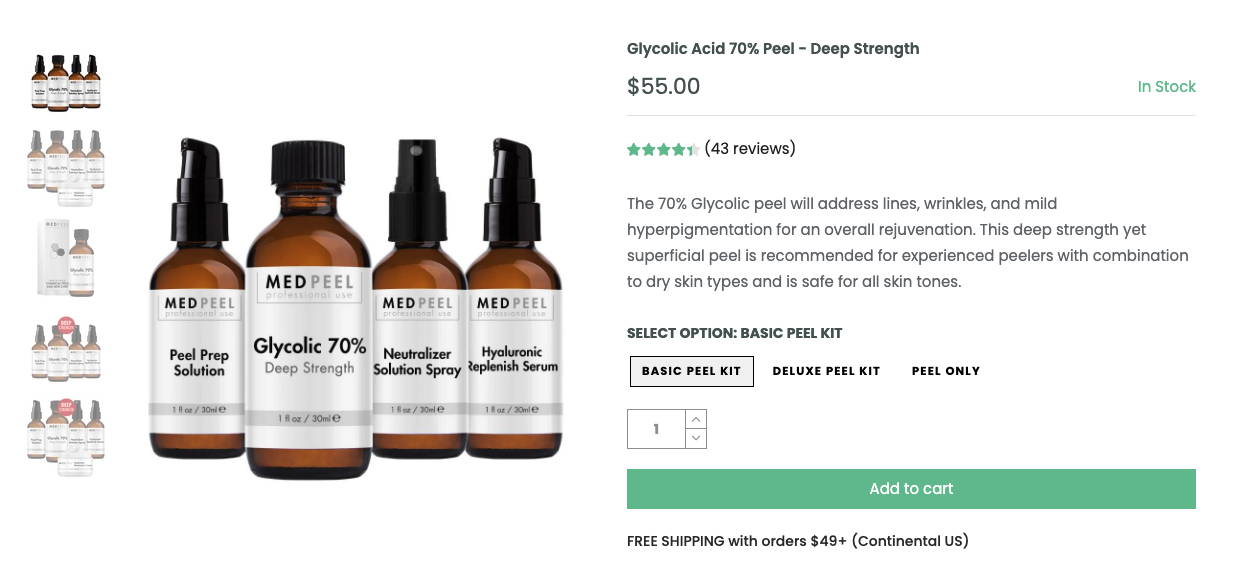The image size is (1236, 578).
Task: Select the DELUXE PEEL KIT option
Action: coord(826,370)
